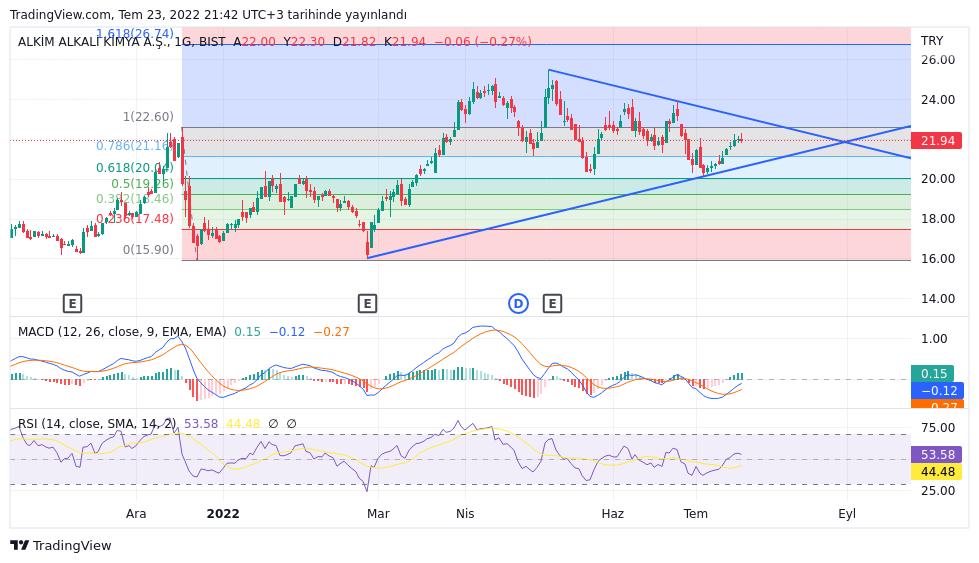Viewport: 979px width, 563px height.
Task: Click the yellow RSI average 44.48 tag
Action: click(x=937, y=471)
